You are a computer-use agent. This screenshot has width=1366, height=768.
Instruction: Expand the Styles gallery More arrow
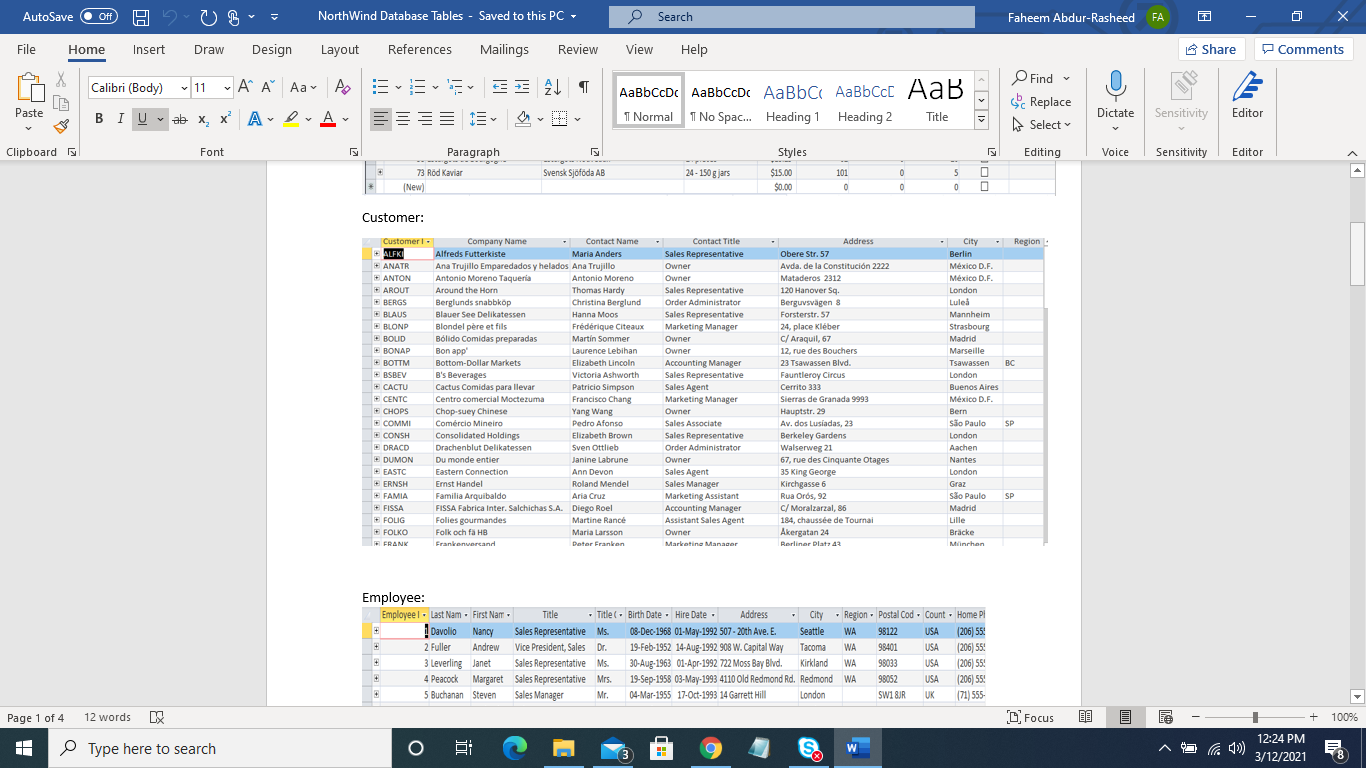[x=981, y=120]
